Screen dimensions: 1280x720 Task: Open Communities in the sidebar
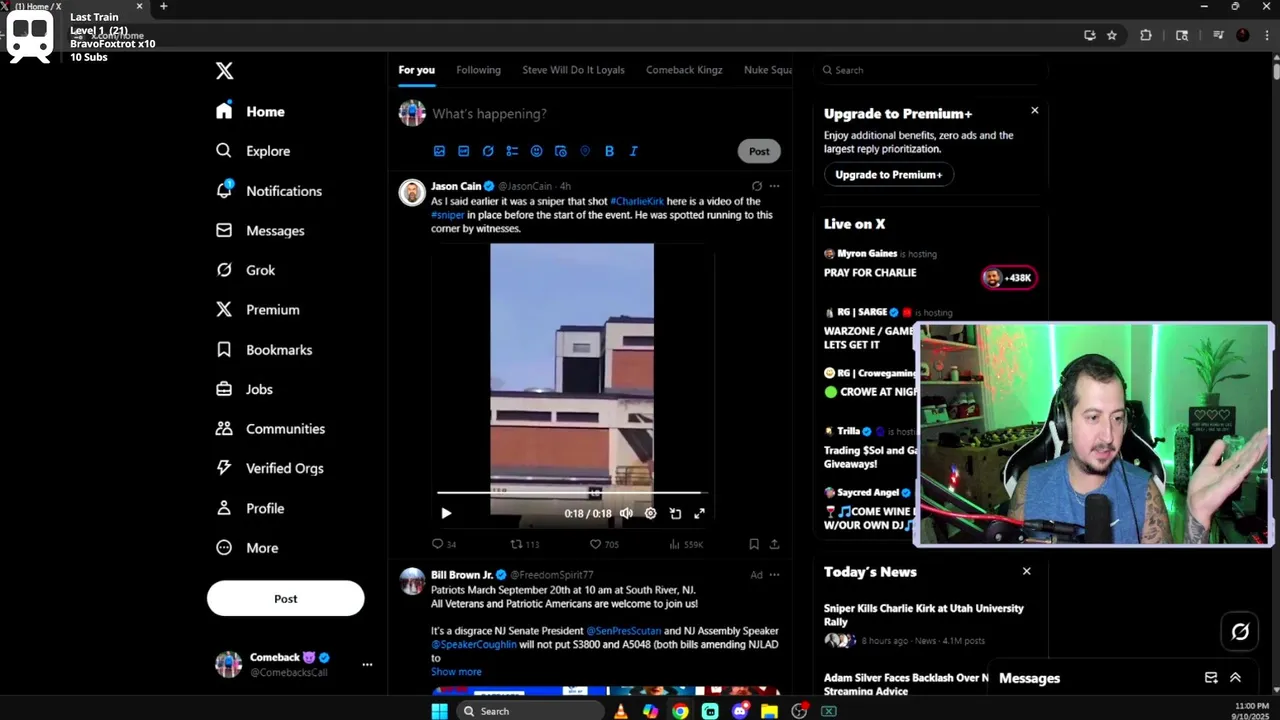271,429
